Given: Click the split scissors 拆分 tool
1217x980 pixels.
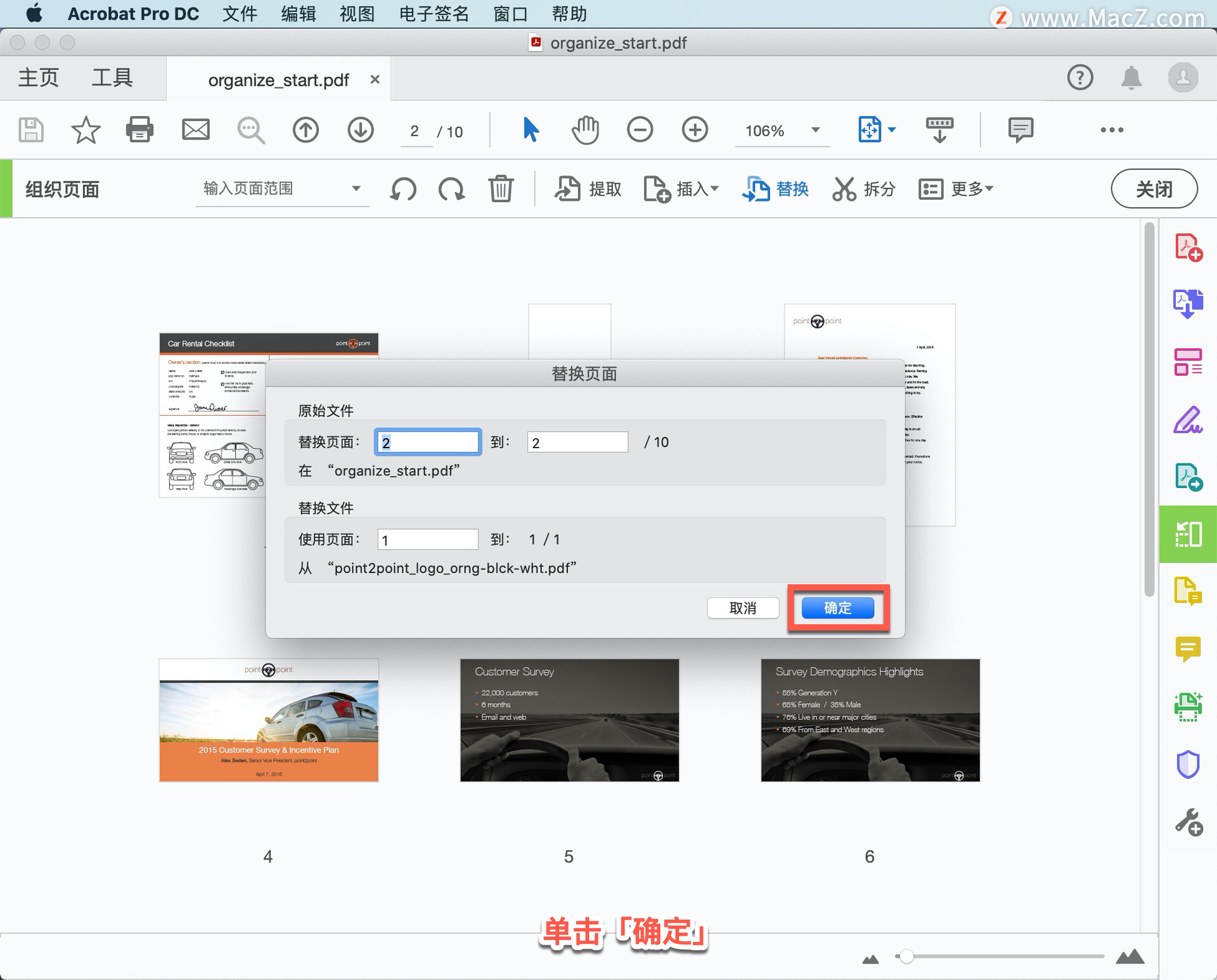Looking at the screenshot, I should coord(863,189).
